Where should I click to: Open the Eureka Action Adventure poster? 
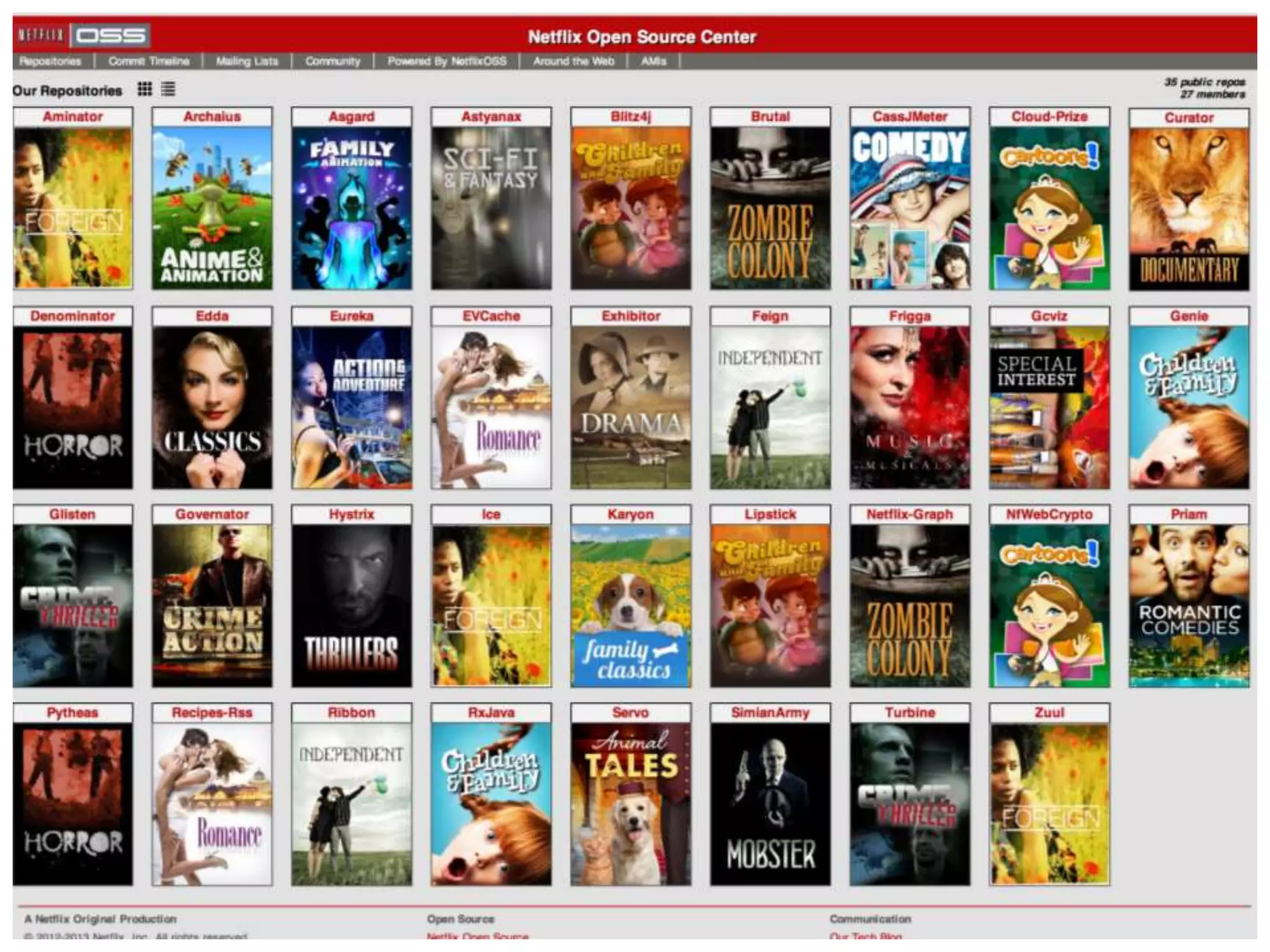pos(352,407)
